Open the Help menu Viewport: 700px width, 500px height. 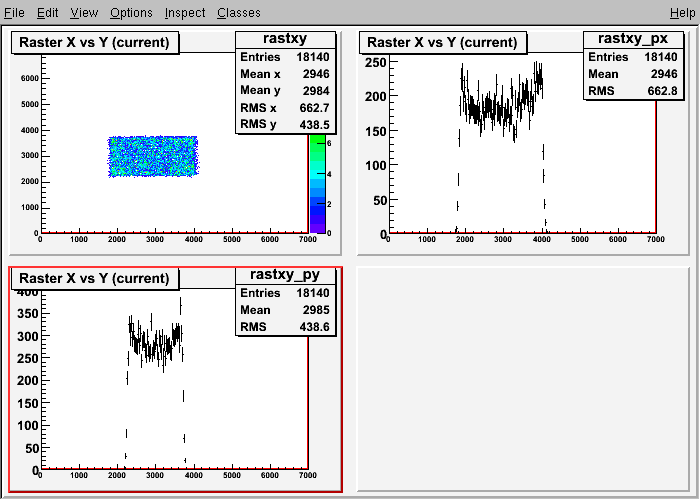click(683, 13)
